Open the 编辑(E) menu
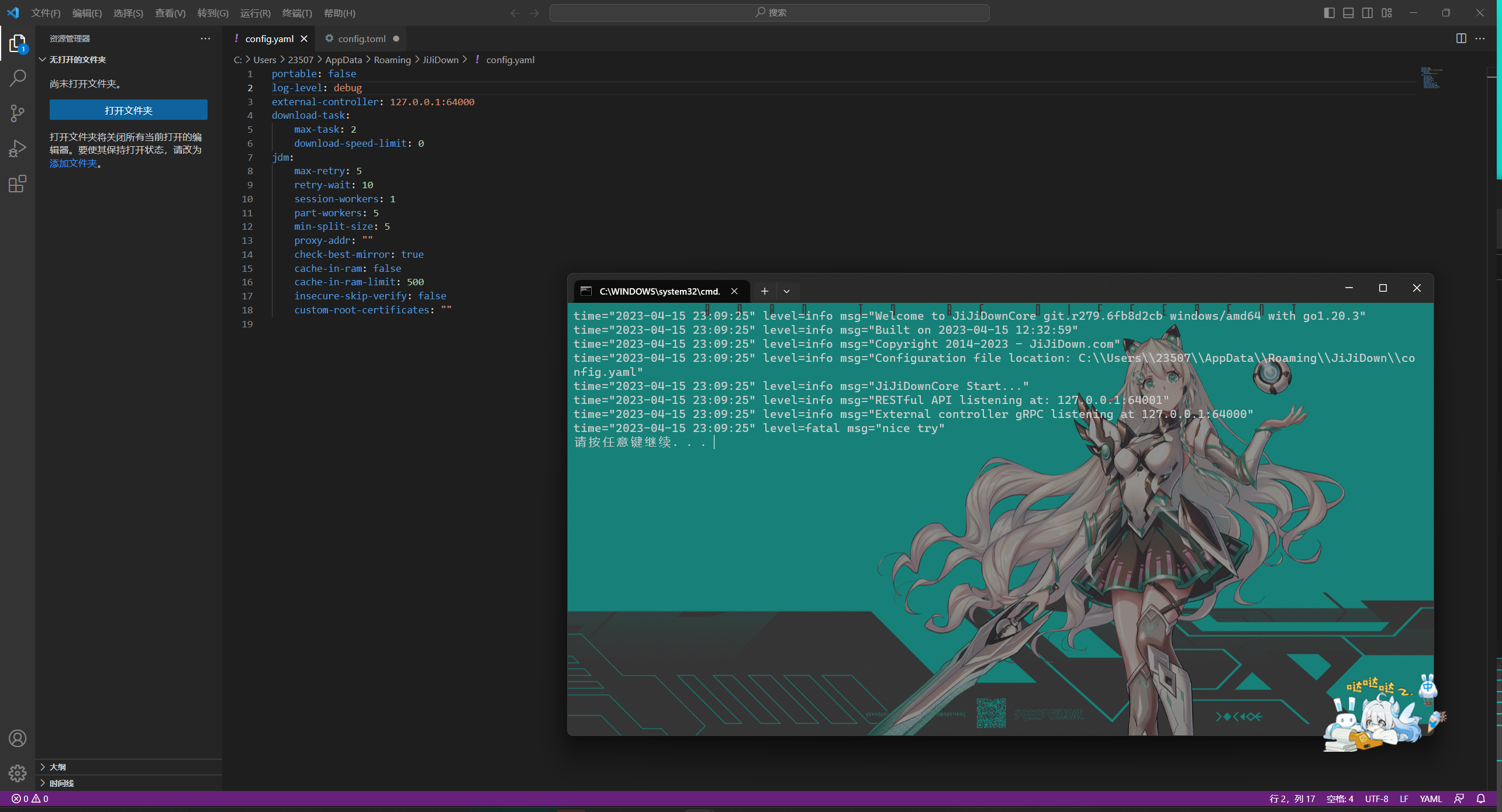Screen dimensions: 1502x812 (87, 13)
